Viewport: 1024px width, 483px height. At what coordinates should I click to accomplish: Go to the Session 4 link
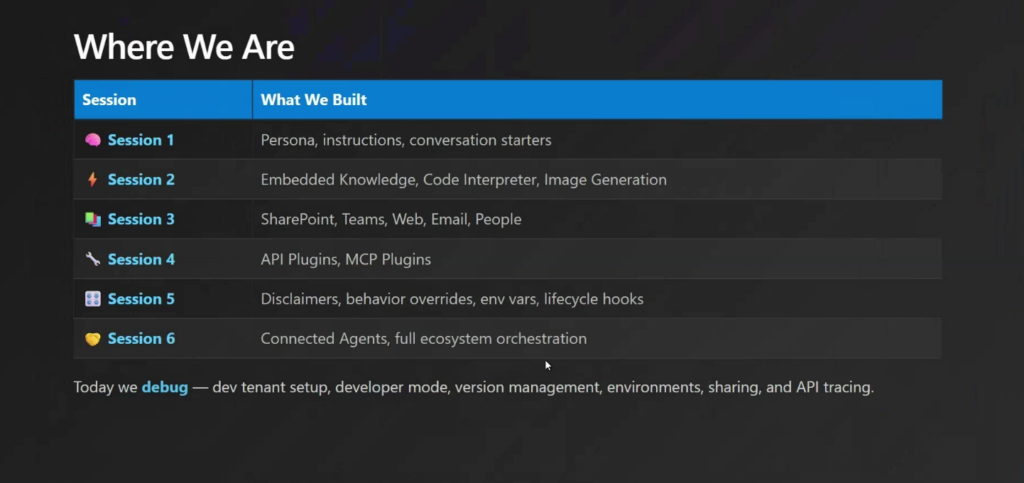141,259
